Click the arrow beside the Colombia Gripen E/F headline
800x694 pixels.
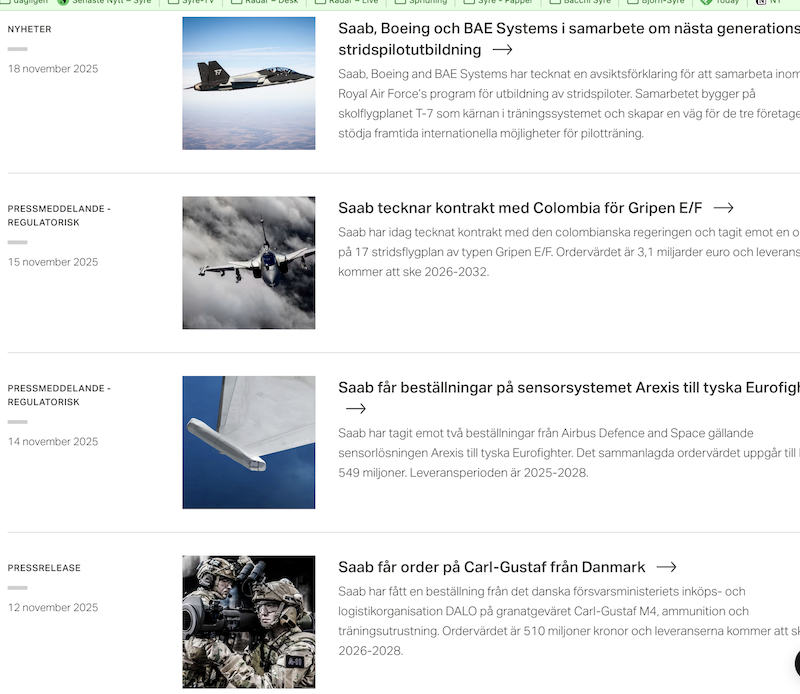point(723,208)
